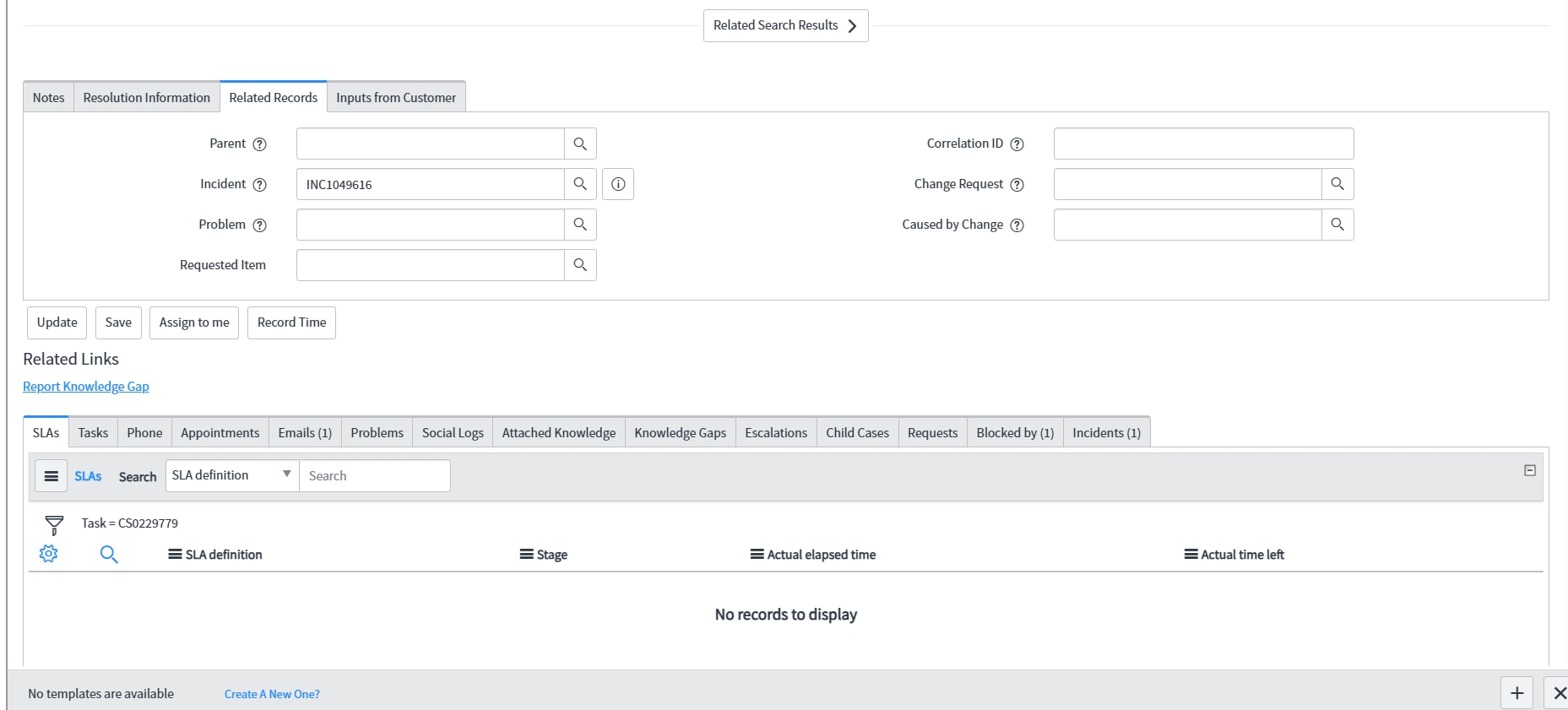
Task: Click the SLA list funnel filter icon
Action: [x=54, y=525]
